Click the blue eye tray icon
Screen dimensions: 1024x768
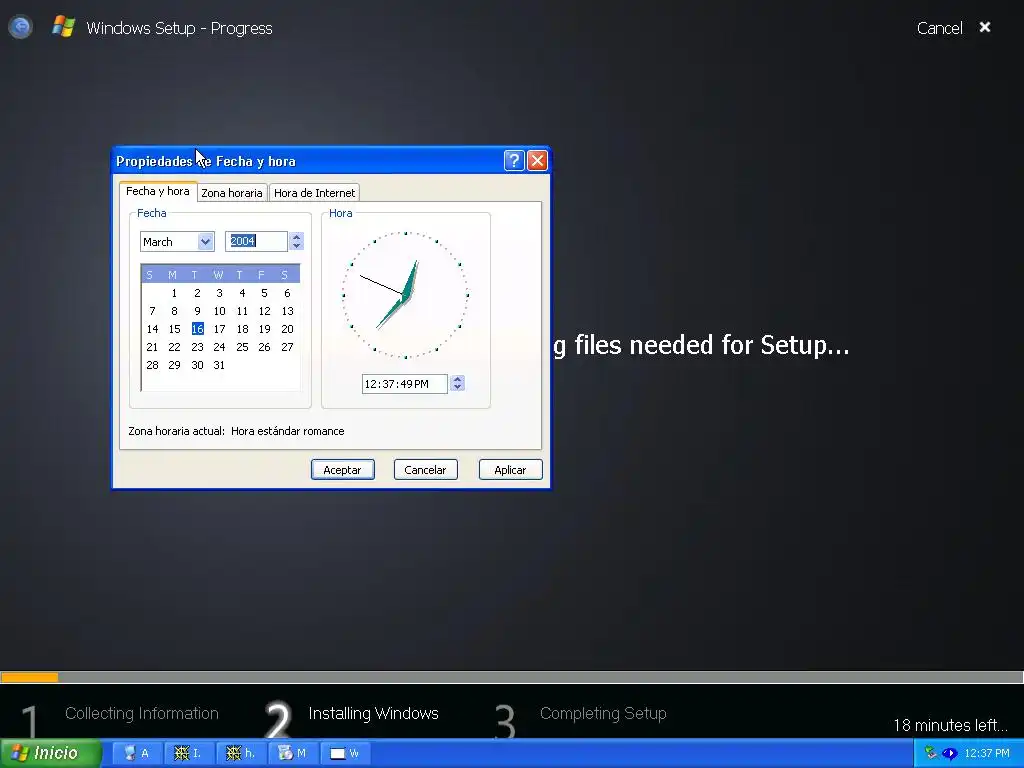pyautogui.click(x=949, y=754)
